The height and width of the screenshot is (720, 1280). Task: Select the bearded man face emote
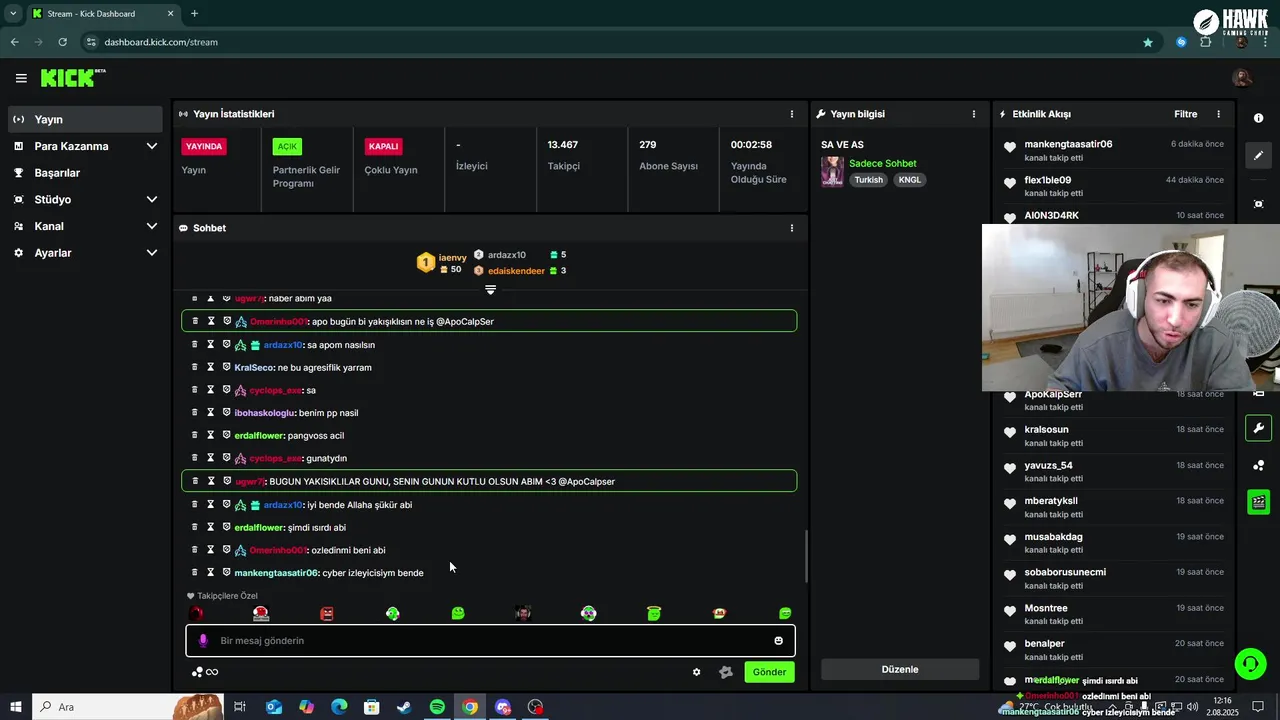coord(523,613)
